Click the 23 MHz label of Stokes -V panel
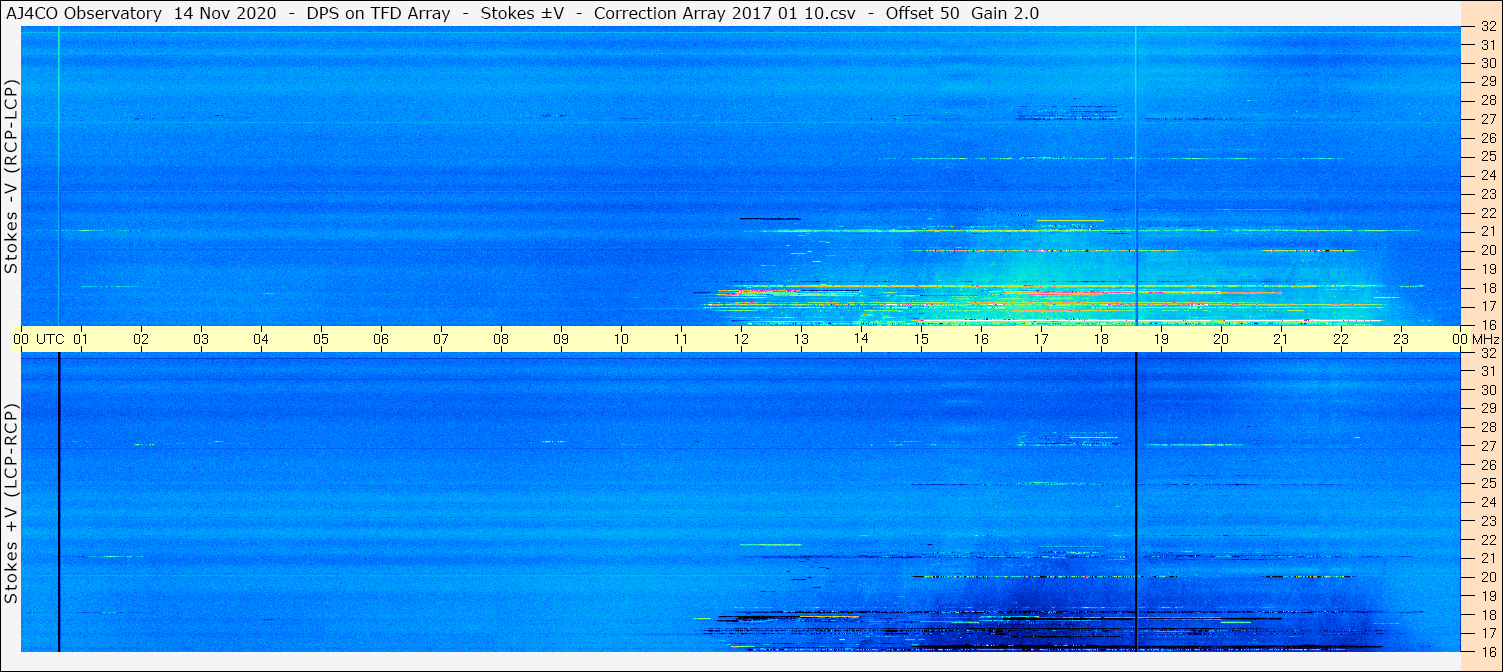The height and width of the screenshot is (672, 1503). click(1487, 194)
